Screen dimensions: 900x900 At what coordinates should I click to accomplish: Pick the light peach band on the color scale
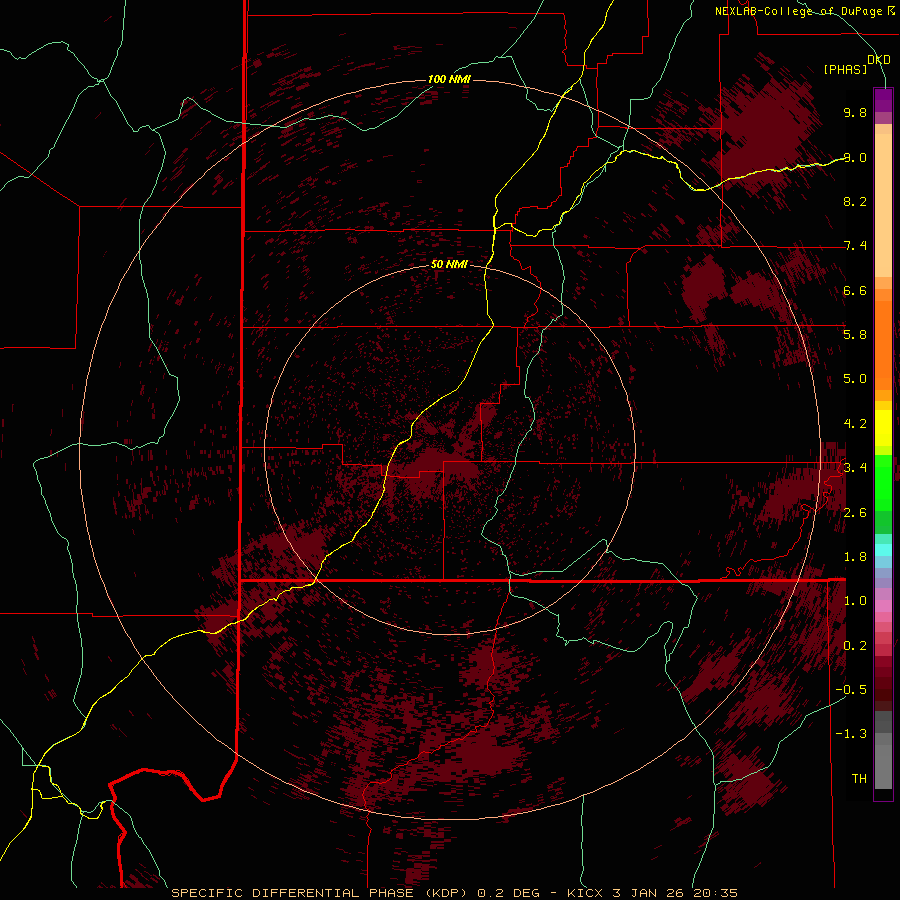pyautogui.click(x=883, y=205)
